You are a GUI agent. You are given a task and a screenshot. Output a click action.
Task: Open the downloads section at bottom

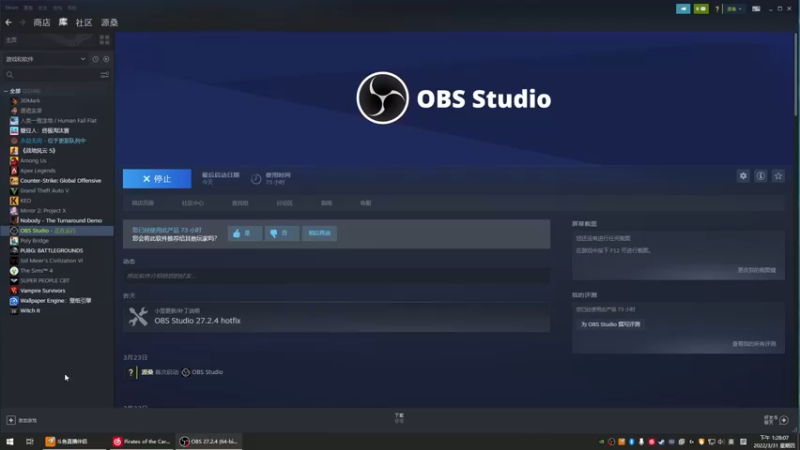[x=399, y=418]
